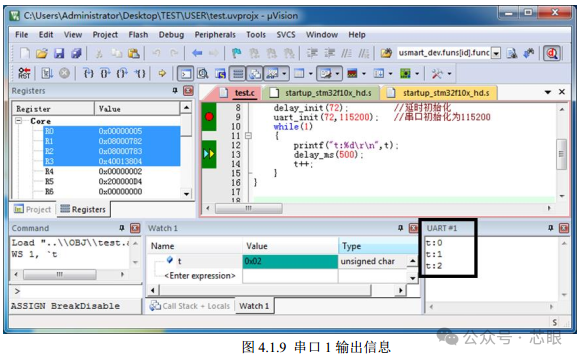
Task: Click the editor horizontal scrollbar thumb
Action: 249,208
